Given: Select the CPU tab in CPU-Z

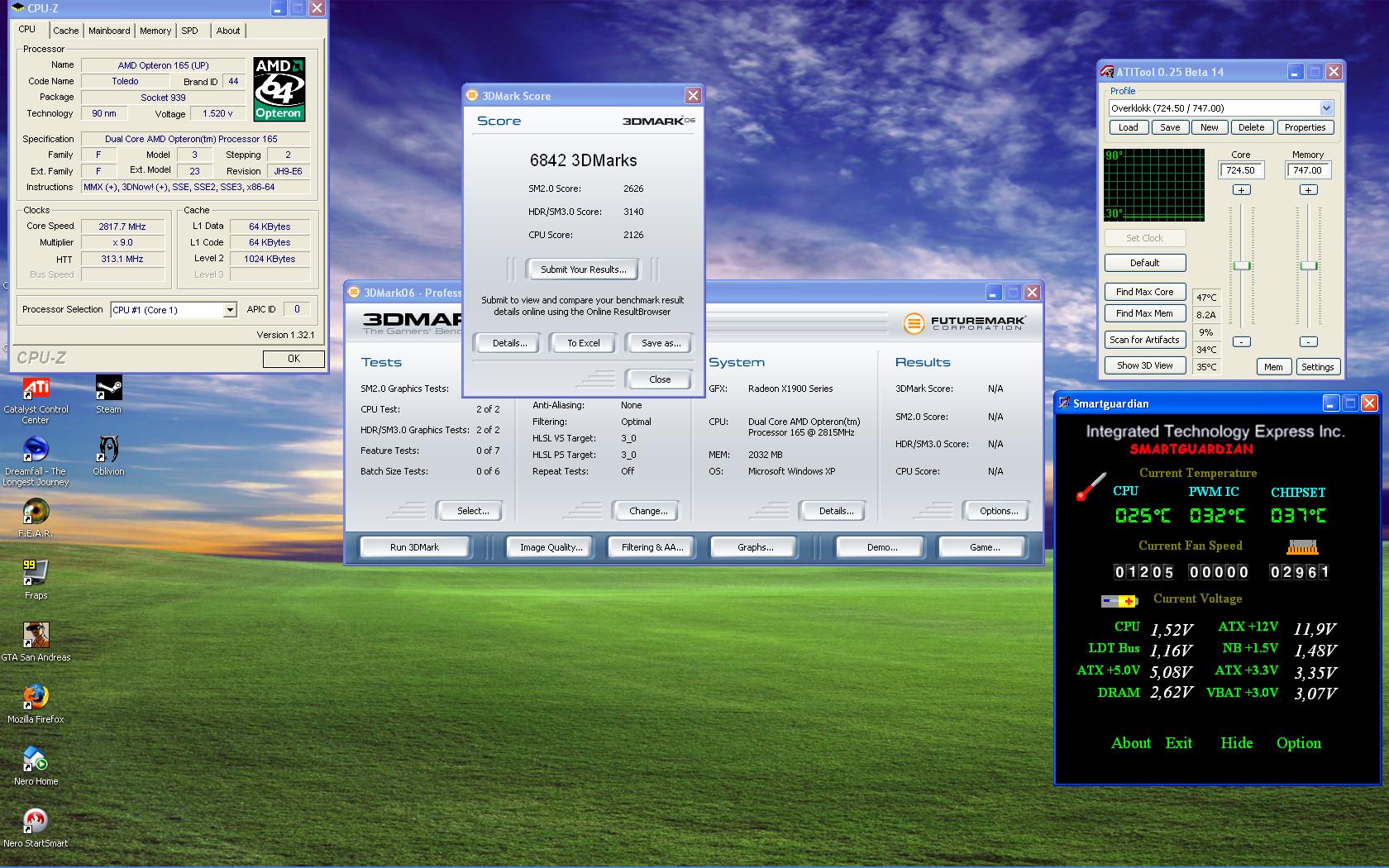Looking at the screenshot, I should click(27, 29).
